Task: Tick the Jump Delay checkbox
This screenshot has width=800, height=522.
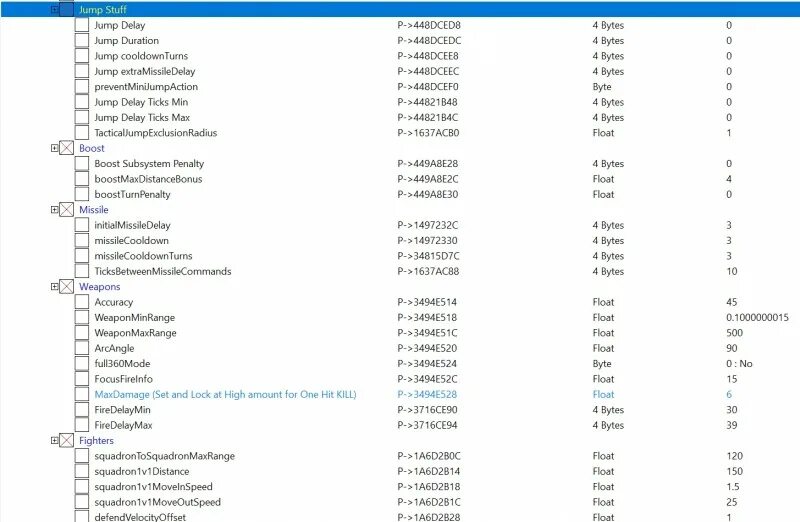Action: coord(82,25)
